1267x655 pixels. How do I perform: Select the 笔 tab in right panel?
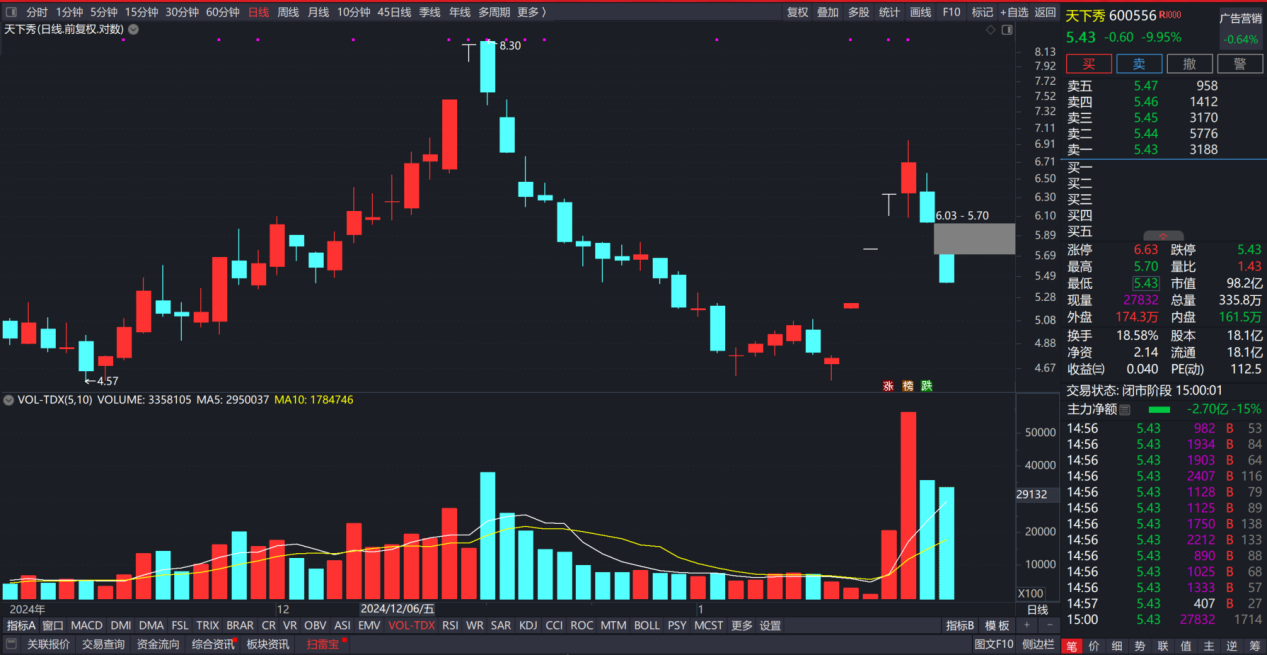pos(1072,645)
